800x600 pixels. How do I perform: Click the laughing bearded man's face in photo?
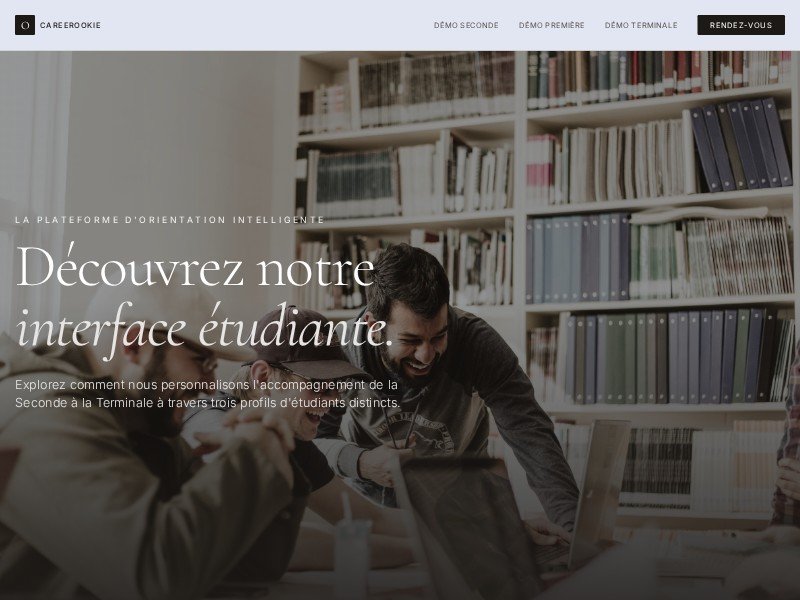tap(412, 342)
